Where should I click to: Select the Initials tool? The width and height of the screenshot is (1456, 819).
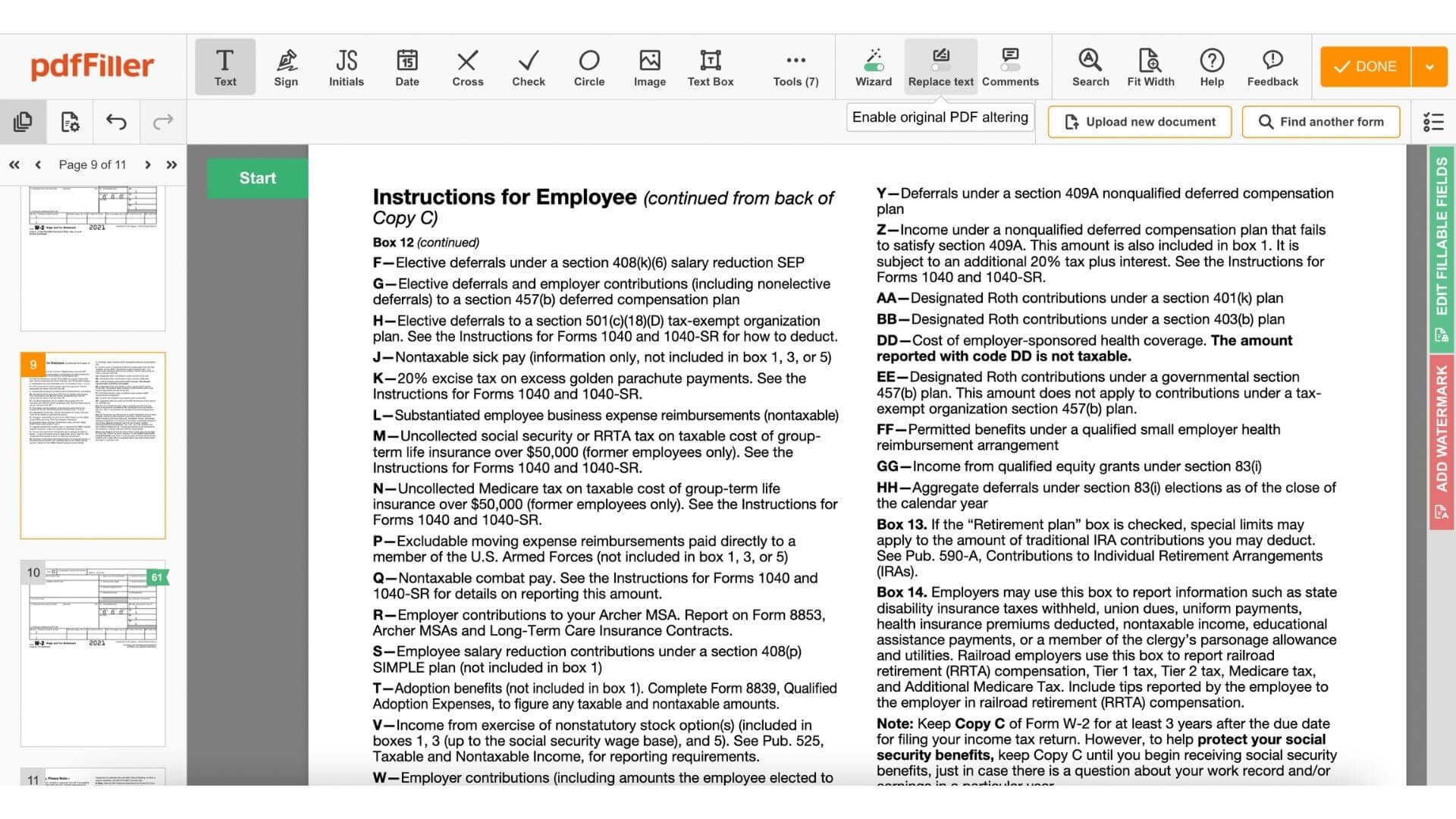(346, 66)
